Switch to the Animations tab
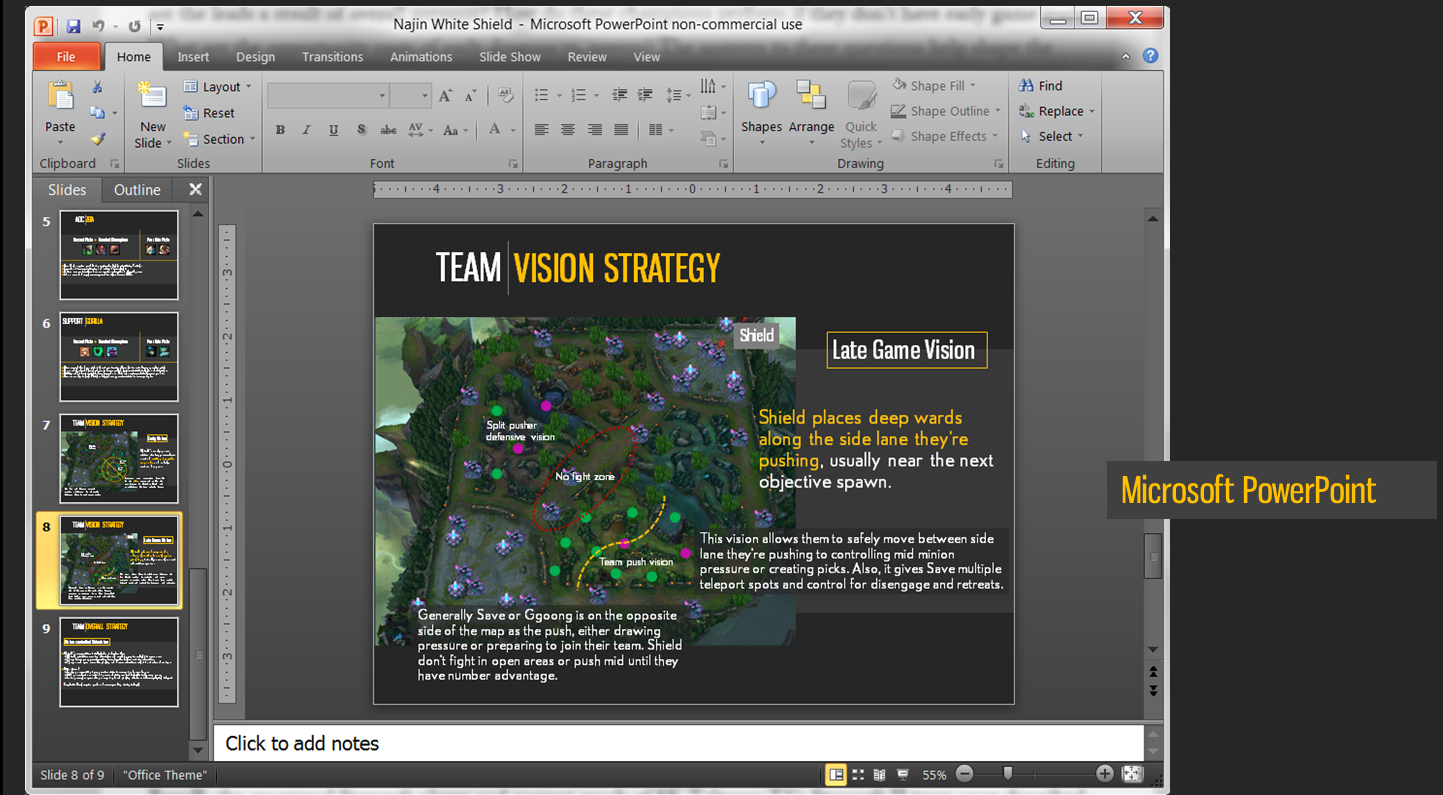 pyautogui.click(x=421, y=57)
